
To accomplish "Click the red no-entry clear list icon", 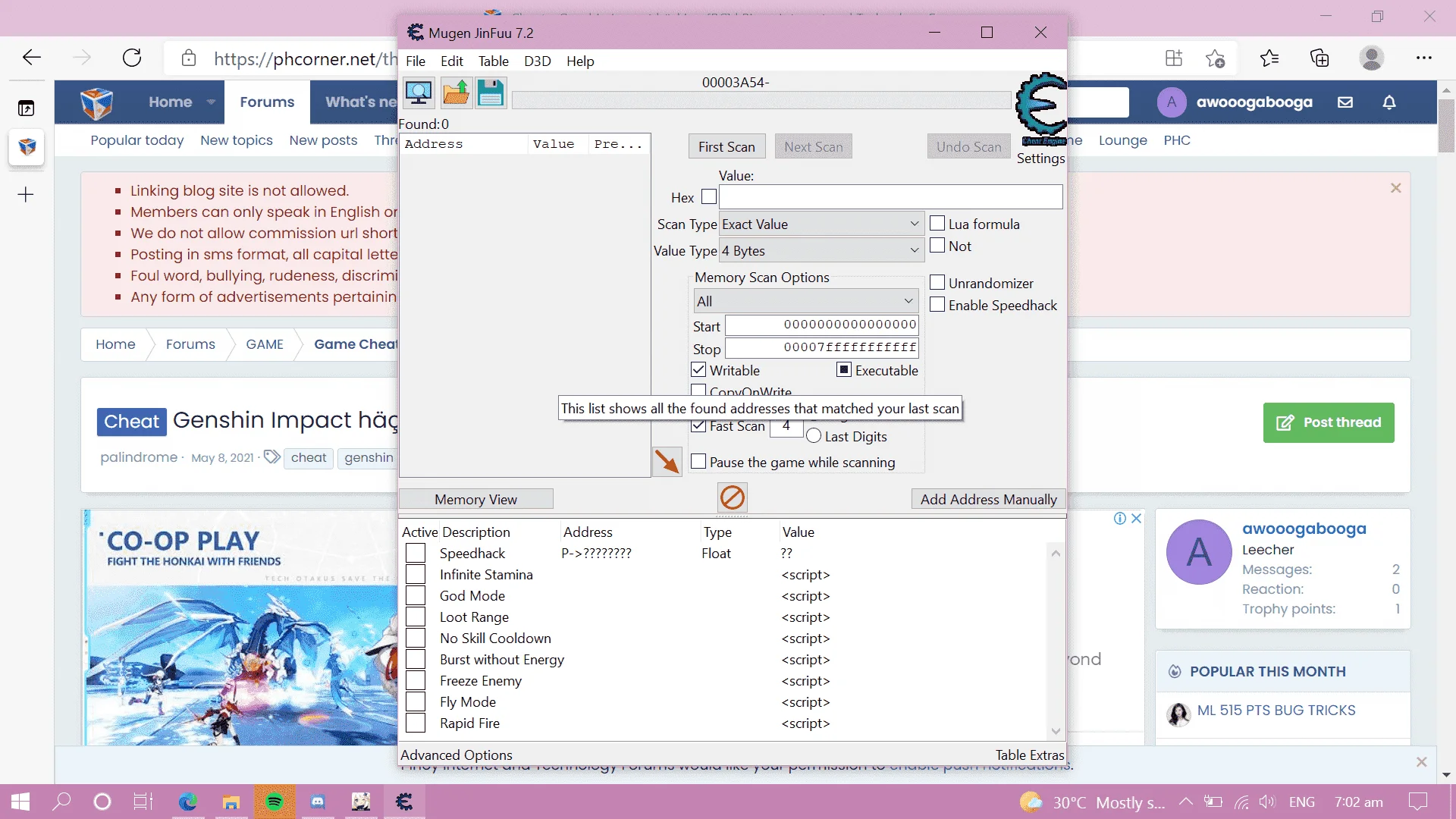I will click(x=733, y=498).
